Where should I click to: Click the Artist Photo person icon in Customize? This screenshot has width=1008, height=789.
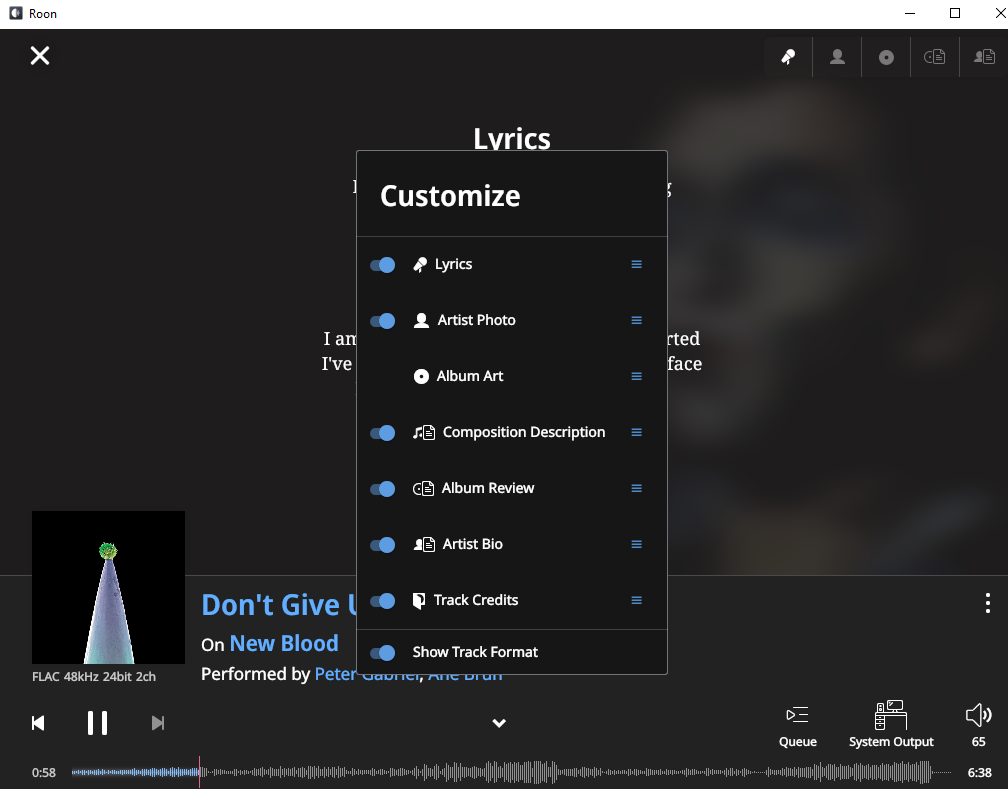tap(421, 320)
